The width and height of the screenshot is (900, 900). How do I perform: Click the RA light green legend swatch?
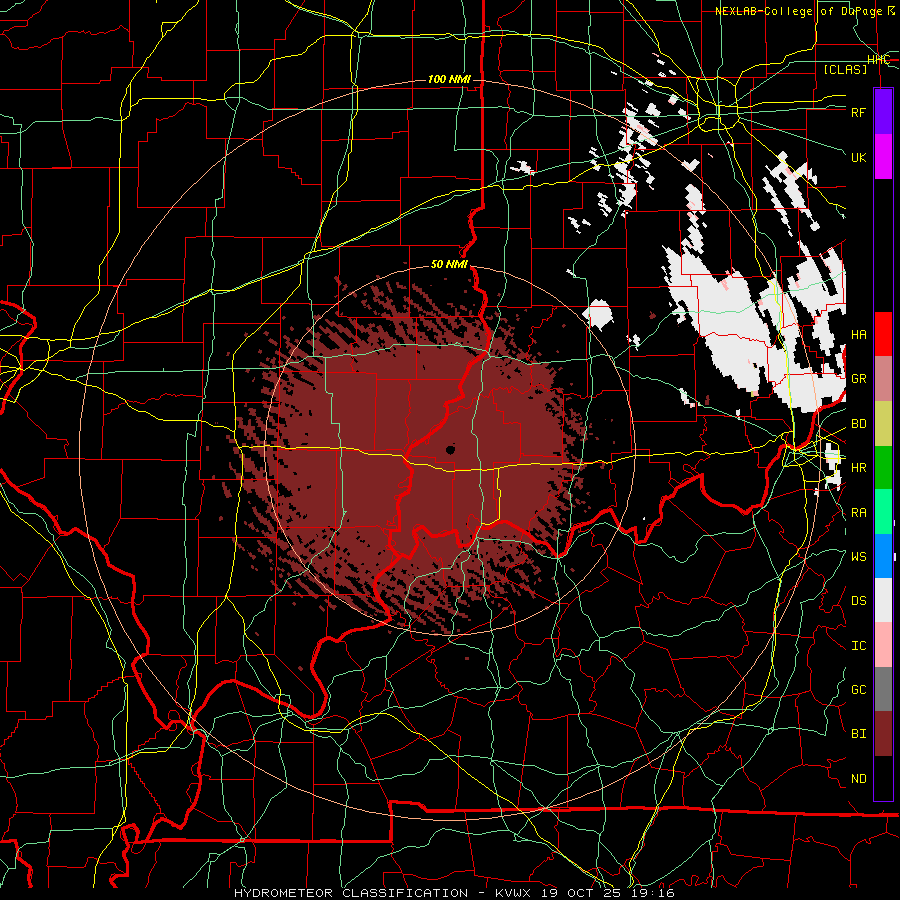pos(883,512)
